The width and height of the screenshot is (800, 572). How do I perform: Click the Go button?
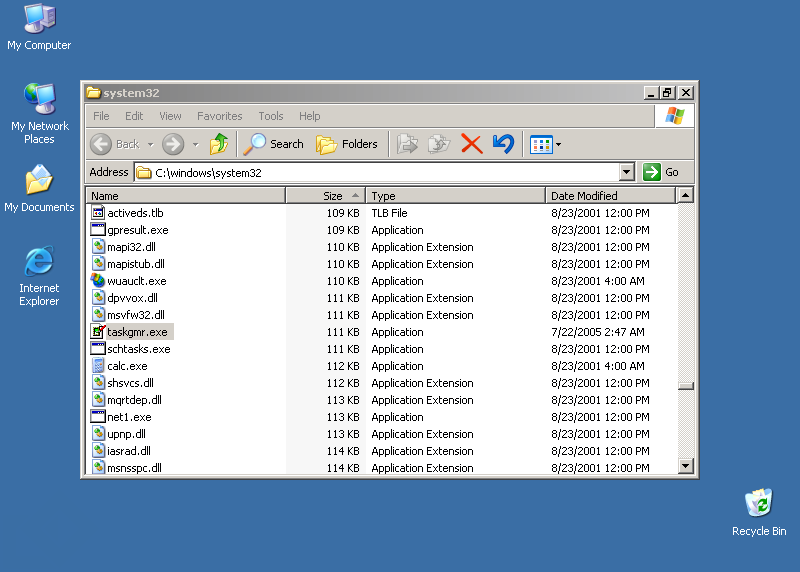coord(661,172)
